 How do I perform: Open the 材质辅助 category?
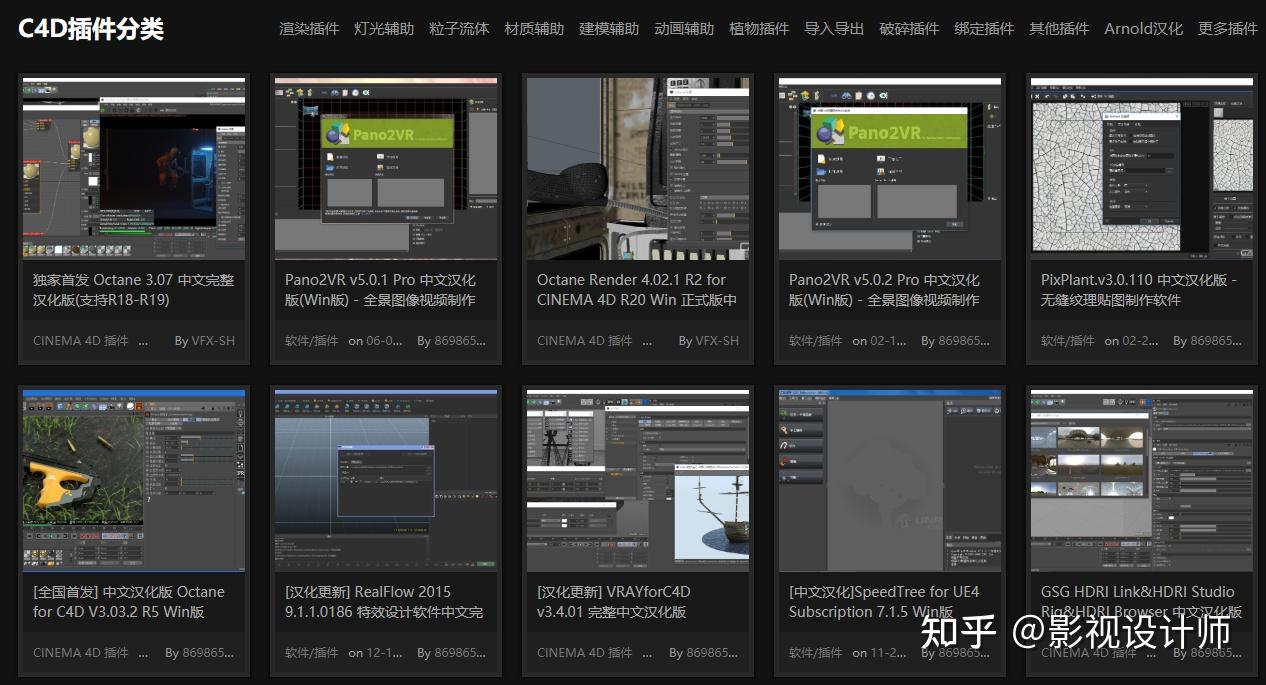point(534,29)
